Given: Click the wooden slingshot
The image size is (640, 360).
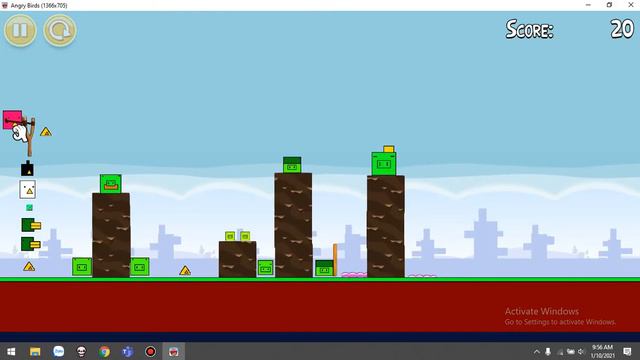Looking at the screenshot, I should (x=31, y=137).
